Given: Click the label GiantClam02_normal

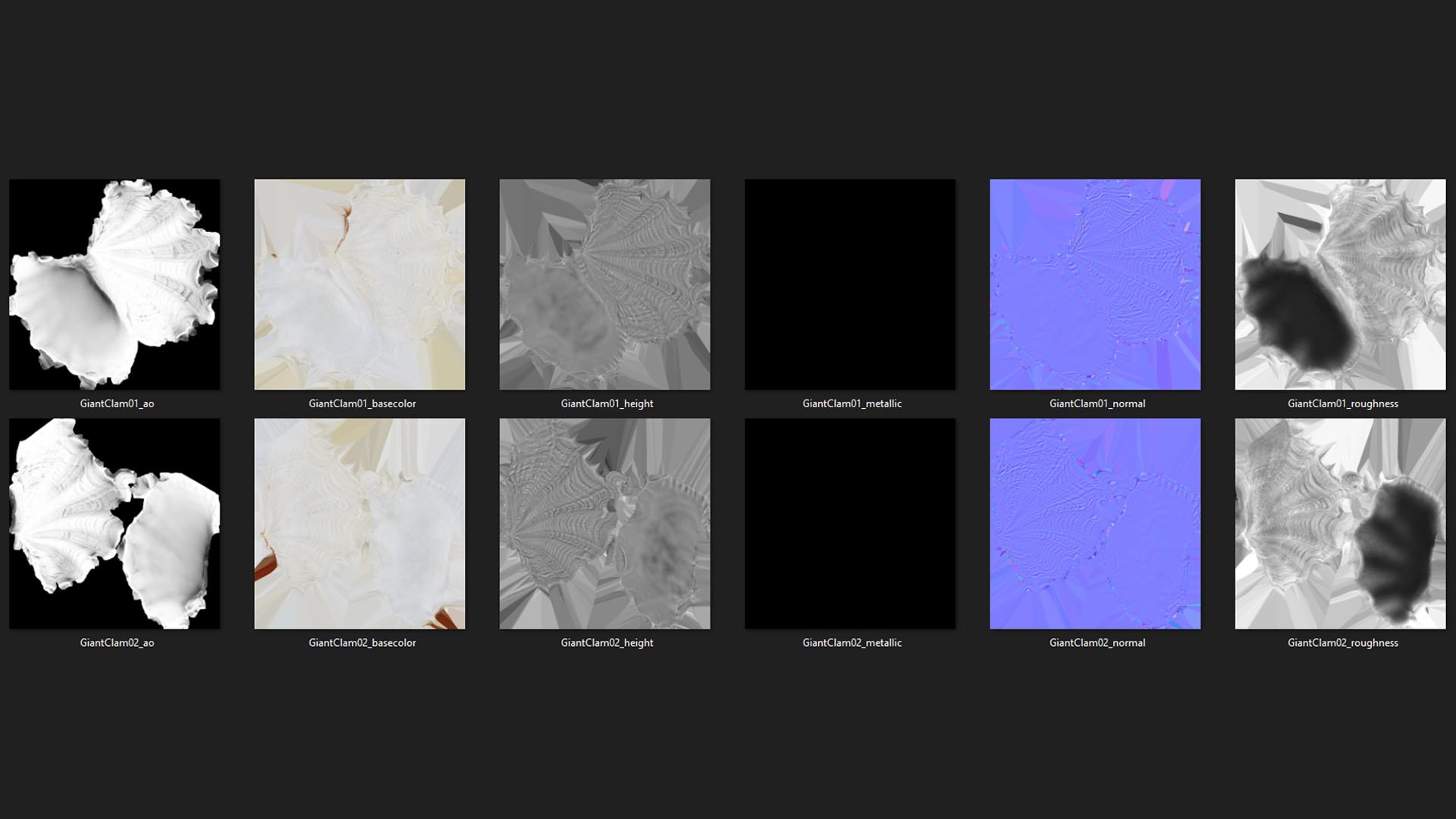Looking at the screenshot, I should click(x=1097, y=642).
